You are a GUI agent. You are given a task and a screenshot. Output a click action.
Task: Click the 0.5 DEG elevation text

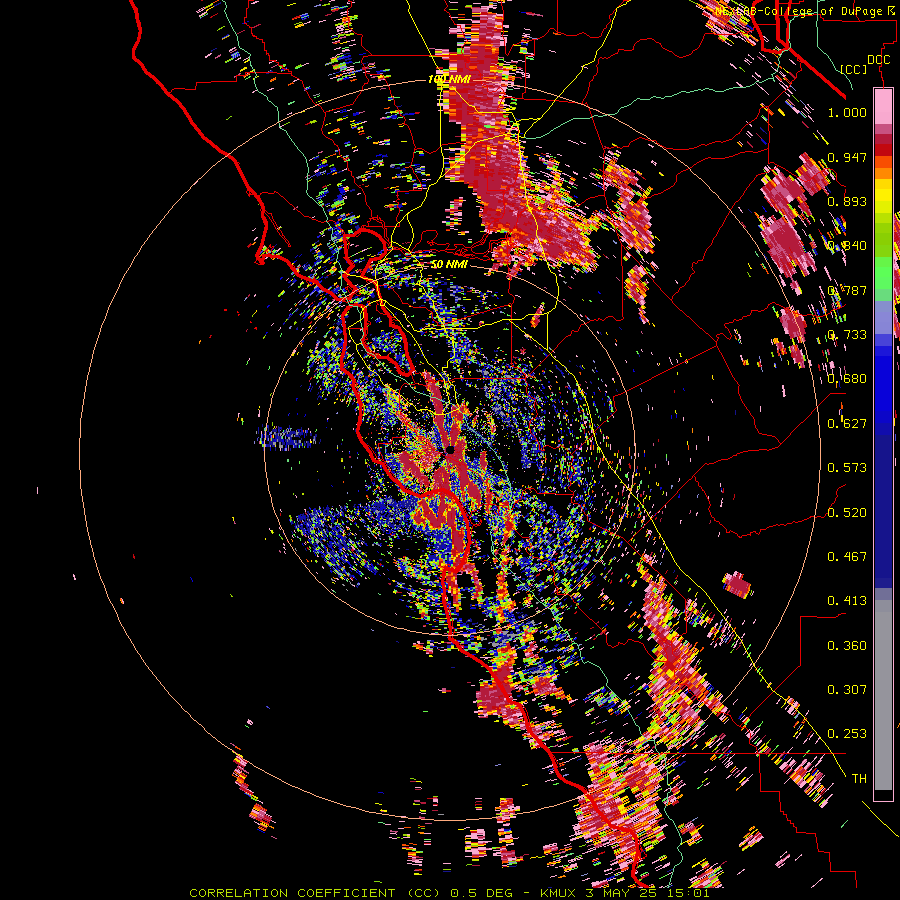pyautogui.click(x=483, y=893)
